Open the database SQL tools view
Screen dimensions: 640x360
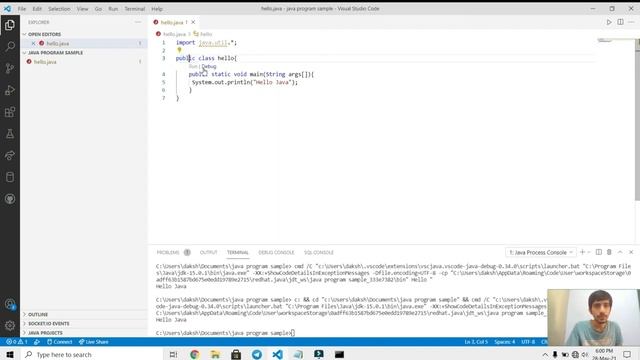tap(10, 177)
